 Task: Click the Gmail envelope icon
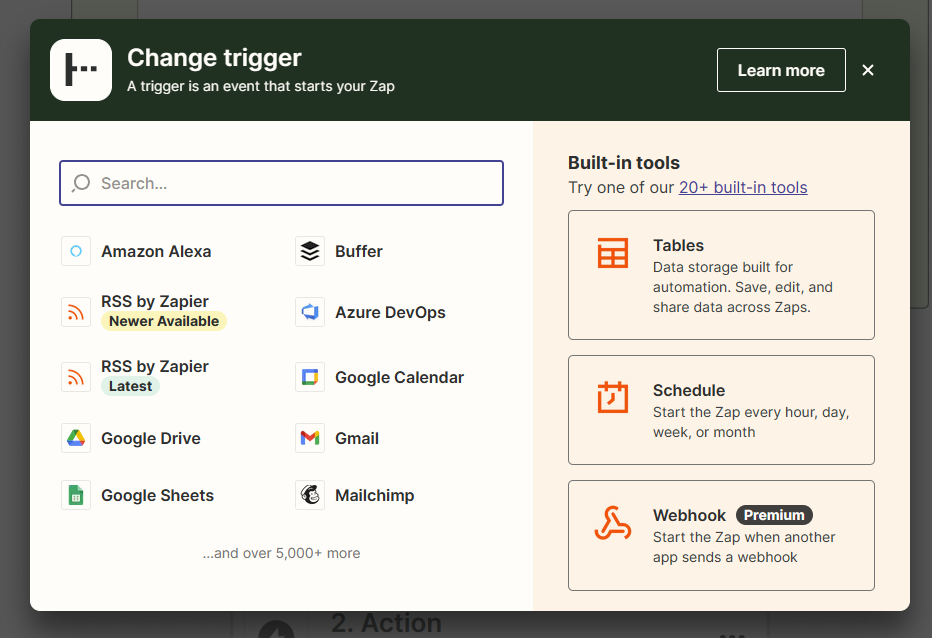tap(310, 438)
